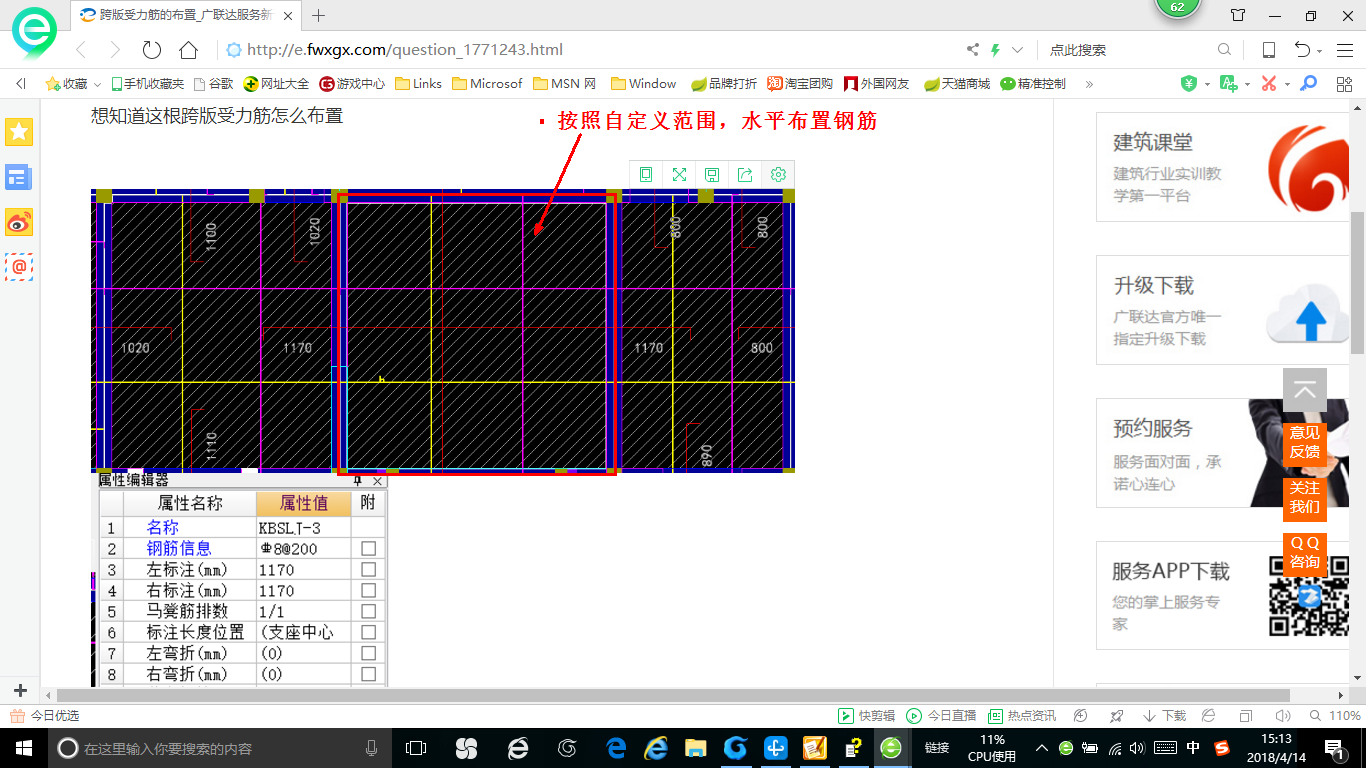The image size is (1366, 768).
Task: Click the vertical page scrollbar thumb
Action: (1358, 282)
